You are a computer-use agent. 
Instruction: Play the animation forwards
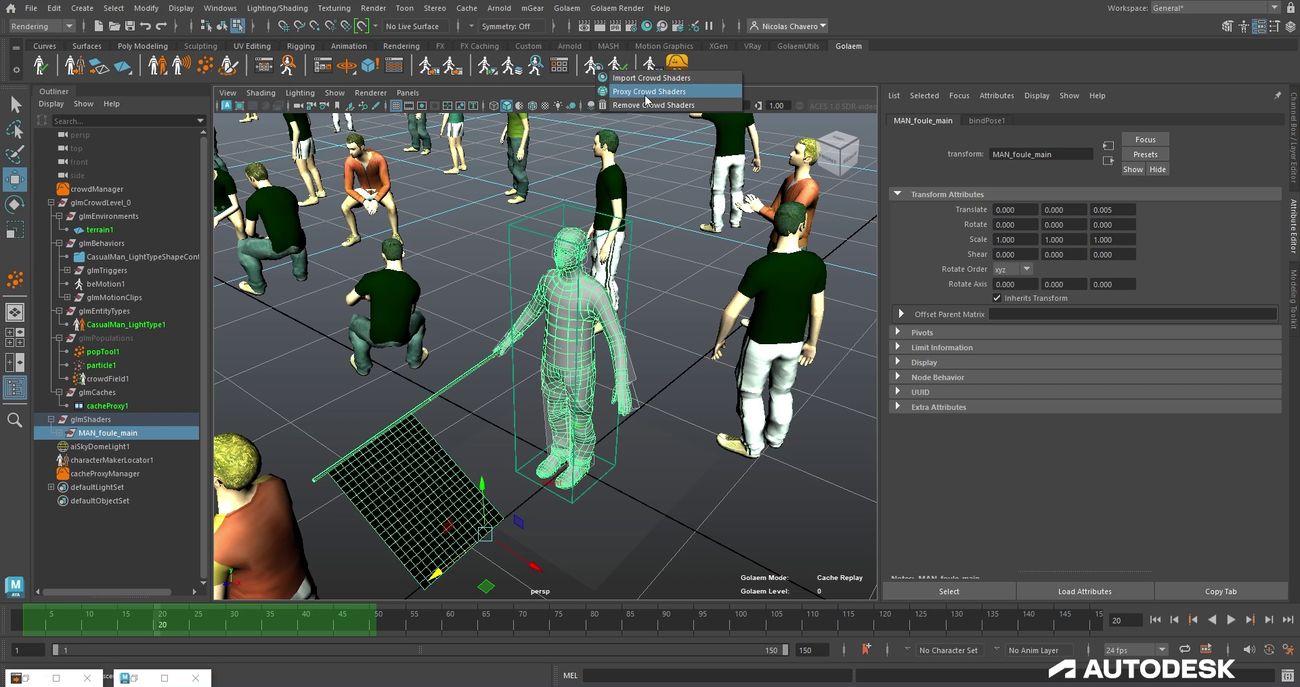coord(1230,620)
